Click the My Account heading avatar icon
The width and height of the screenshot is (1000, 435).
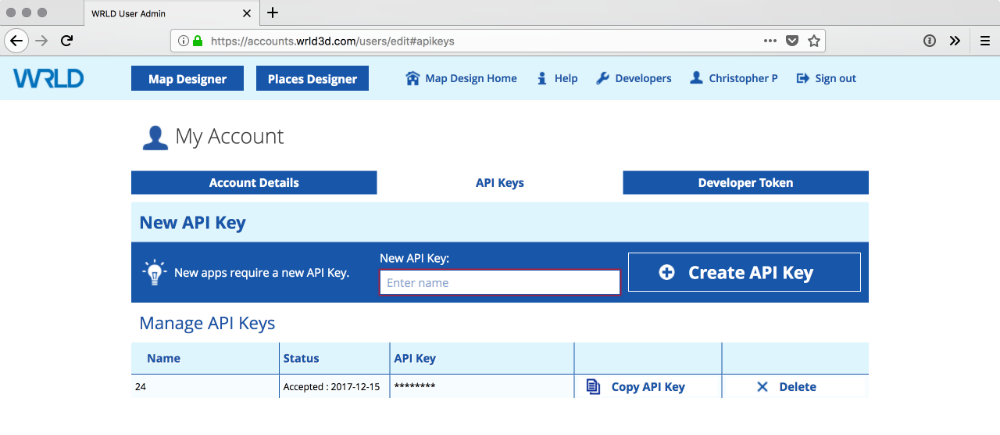click(155, 138)
